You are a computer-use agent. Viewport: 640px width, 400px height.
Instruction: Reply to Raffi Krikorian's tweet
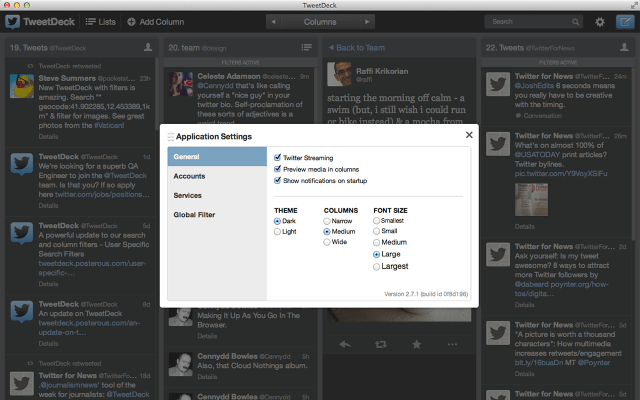click(x=345, y=344)
